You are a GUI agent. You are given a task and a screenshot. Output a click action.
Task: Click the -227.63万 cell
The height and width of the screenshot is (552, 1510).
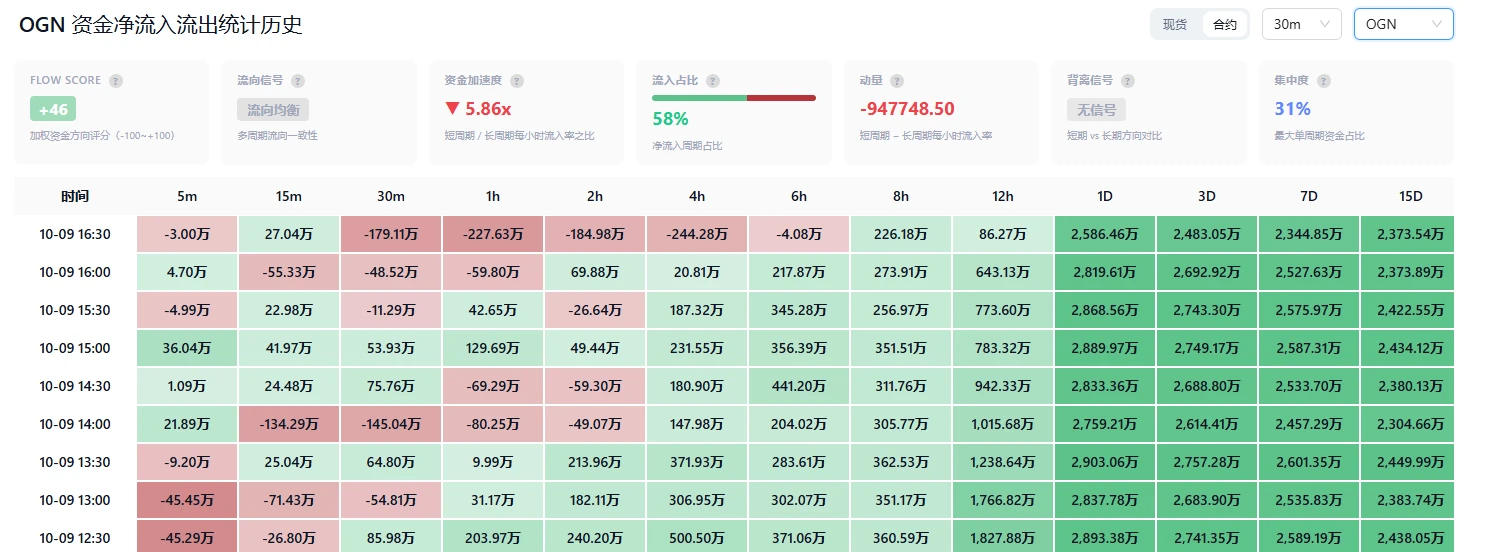493,234
